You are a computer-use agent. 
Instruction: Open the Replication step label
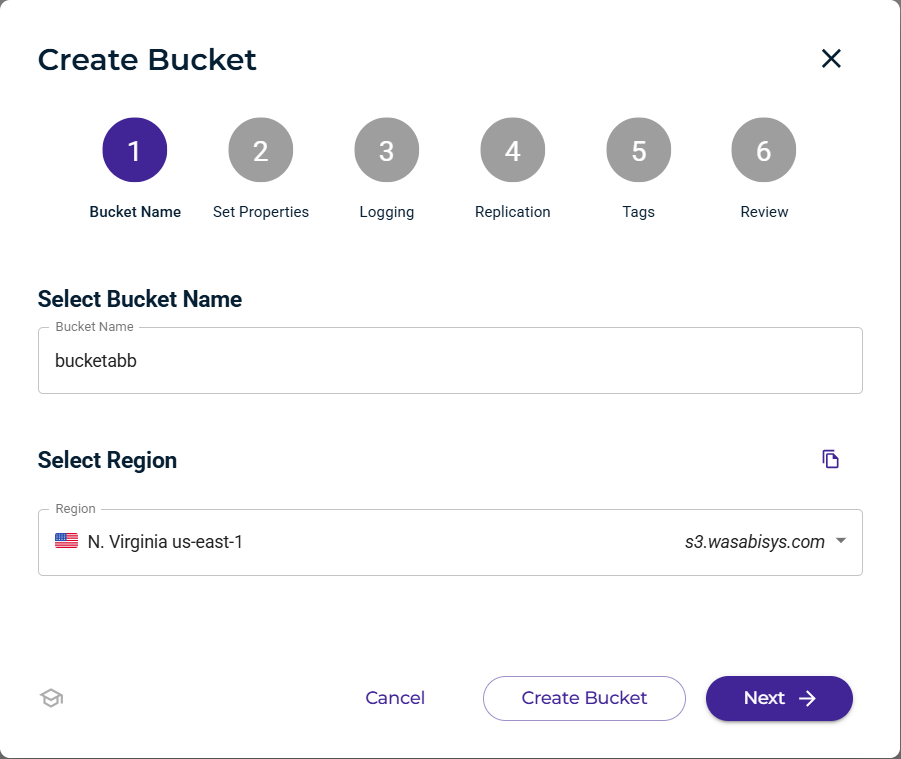[x=512, y=211]
